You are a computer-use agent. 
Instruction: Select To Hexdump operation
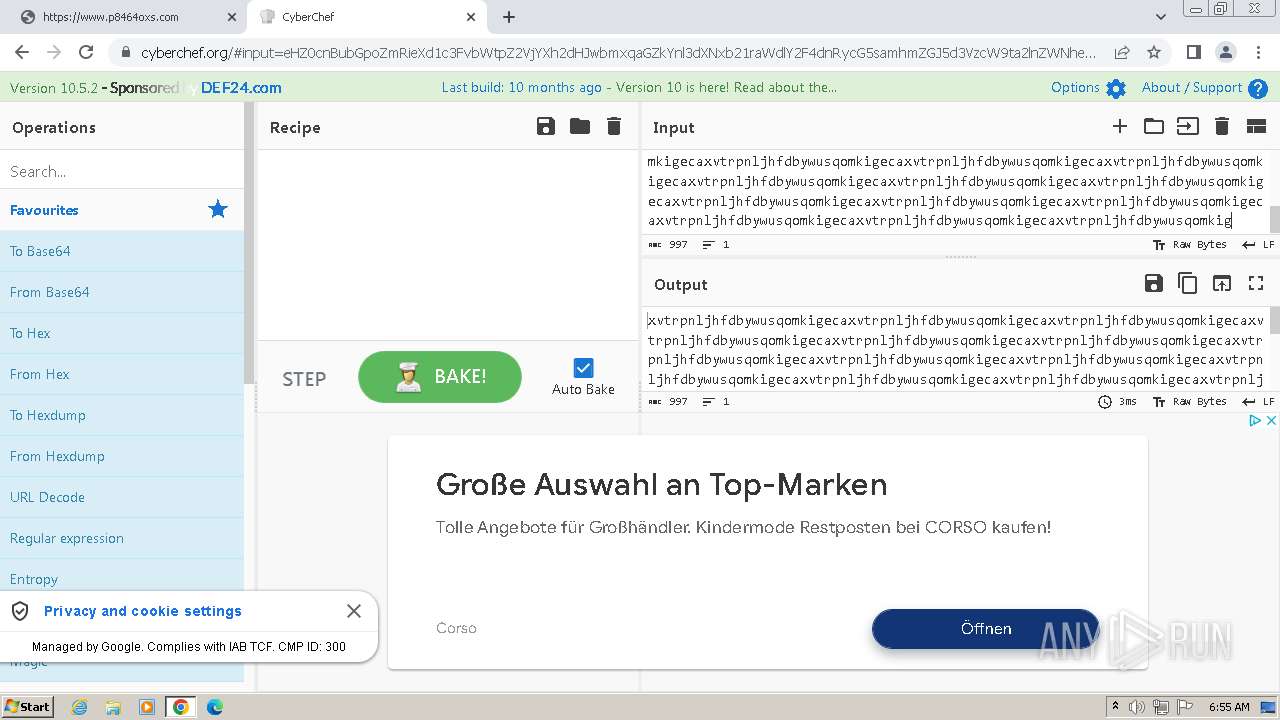[122, 415]
